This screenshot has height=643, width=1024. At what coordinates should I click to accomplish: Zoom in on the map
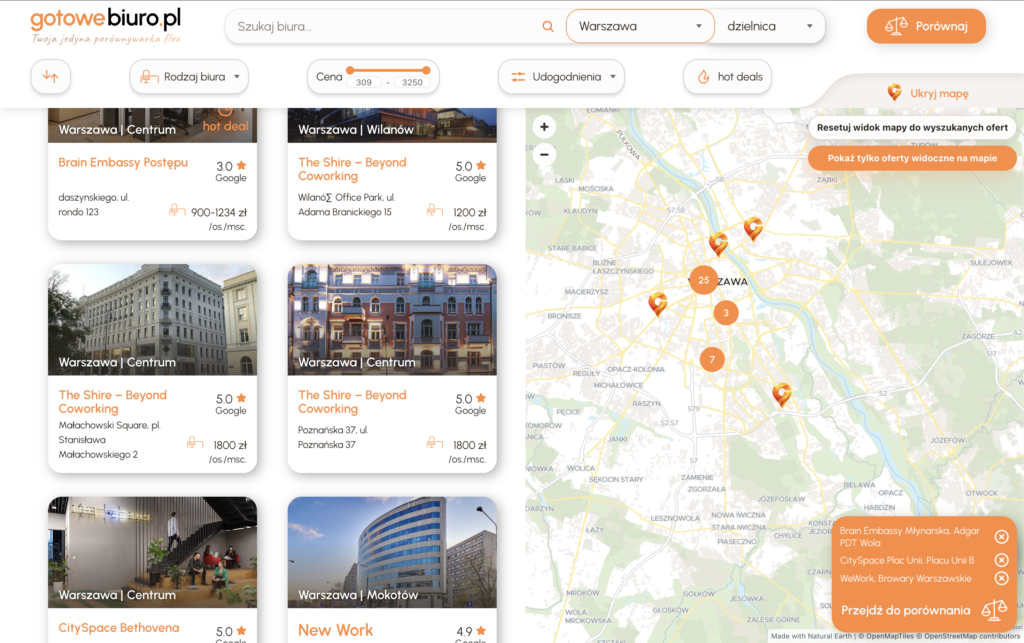544,127
